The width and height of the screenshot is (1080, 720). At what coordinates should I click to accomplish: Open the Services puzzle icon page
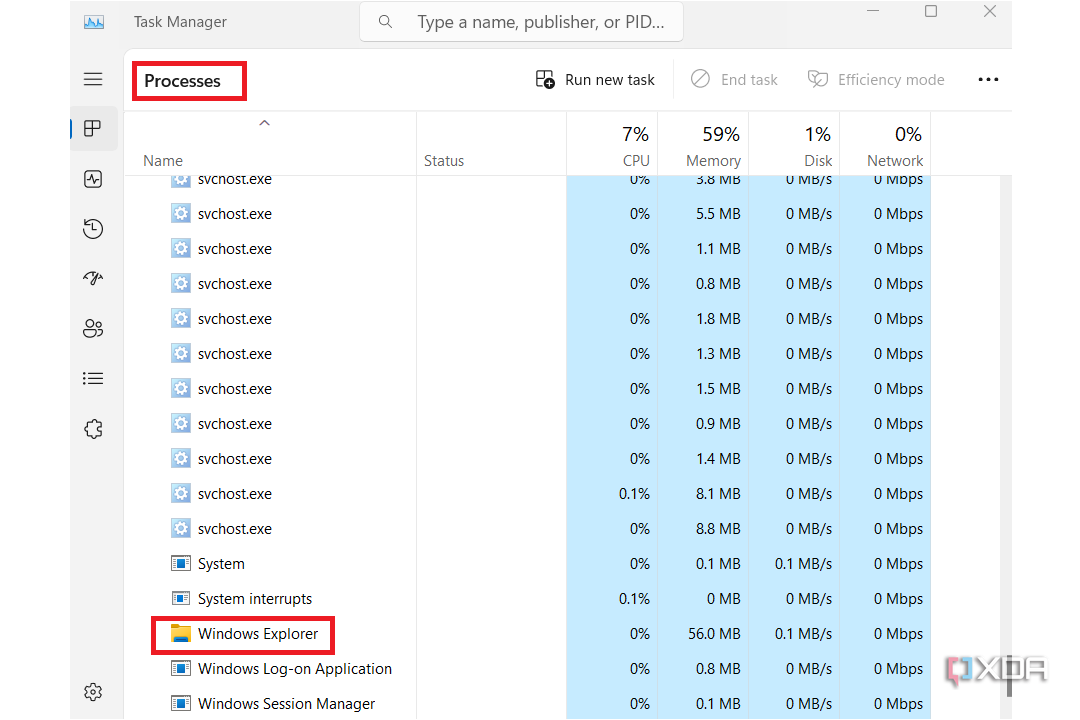point(93,429)
